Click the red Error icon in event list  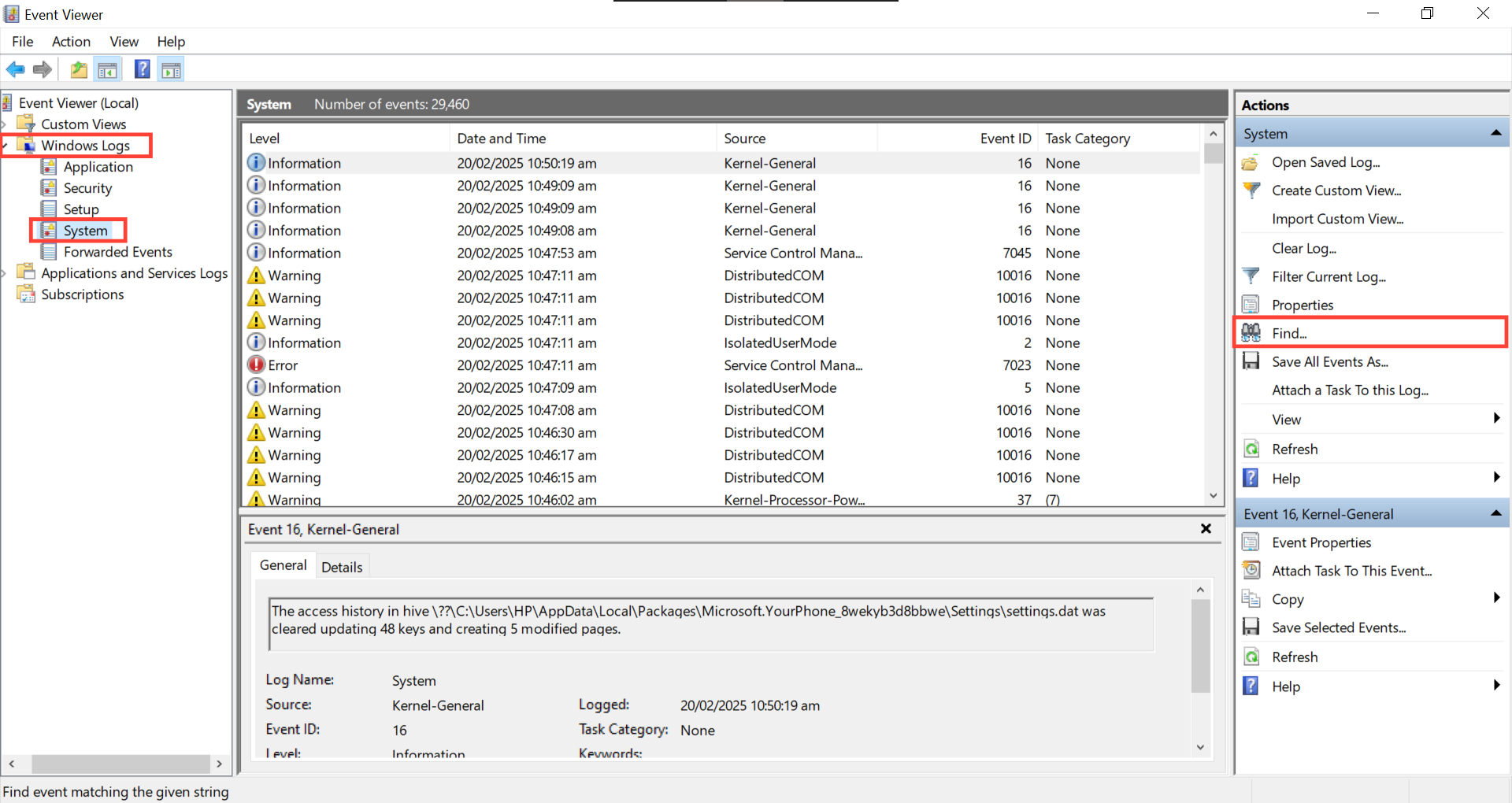[256, 365]
